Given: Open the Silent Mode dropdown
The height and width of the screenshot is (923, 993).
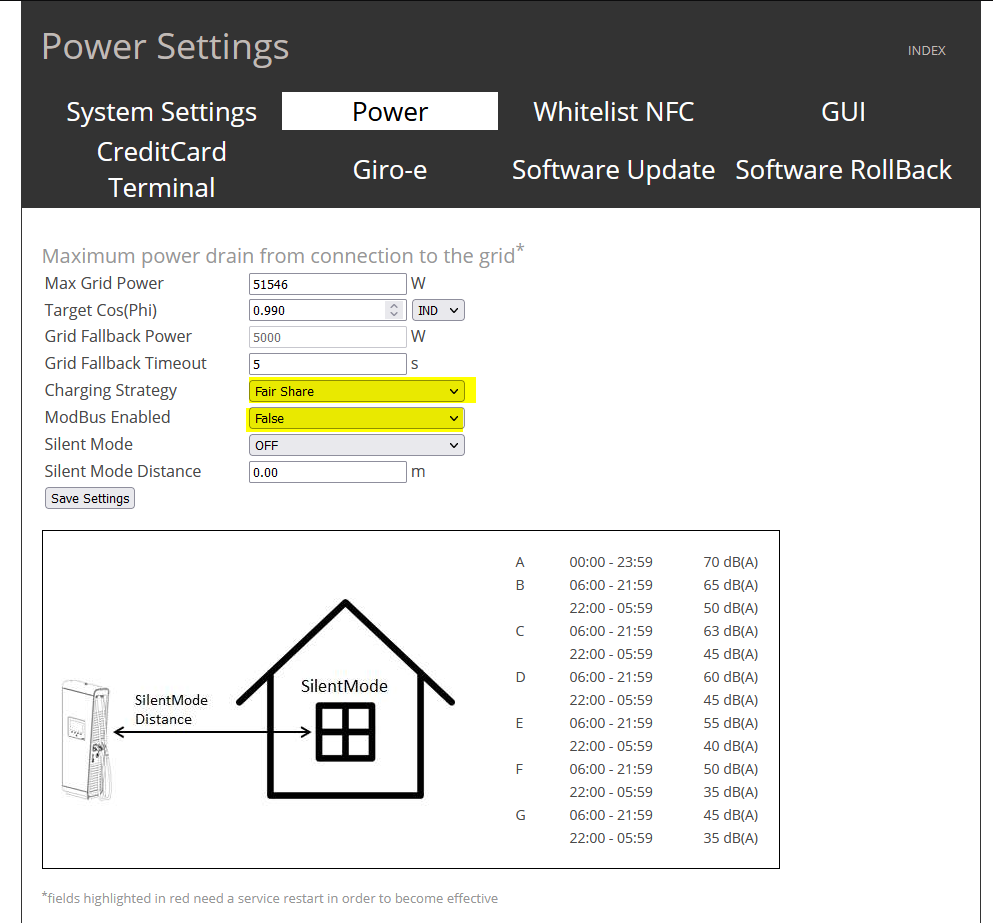Looking at the screenshot, I should point(356,445).
